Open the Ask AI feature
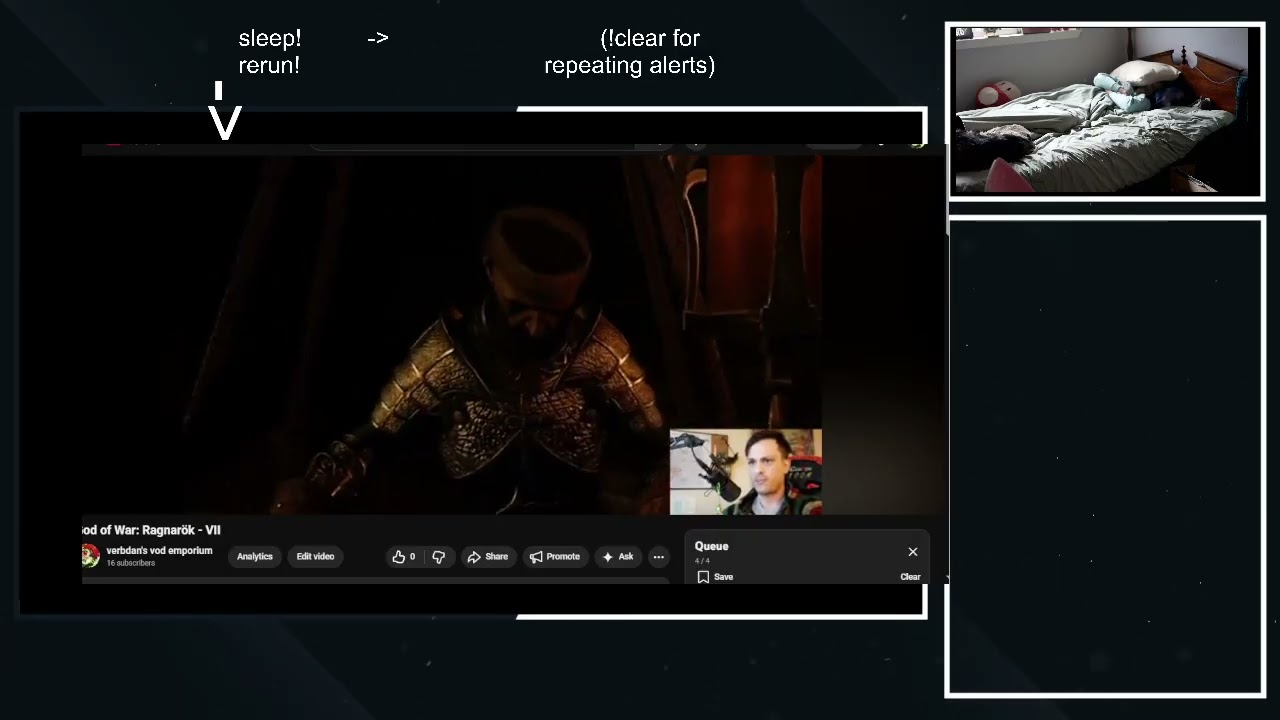 618,557
